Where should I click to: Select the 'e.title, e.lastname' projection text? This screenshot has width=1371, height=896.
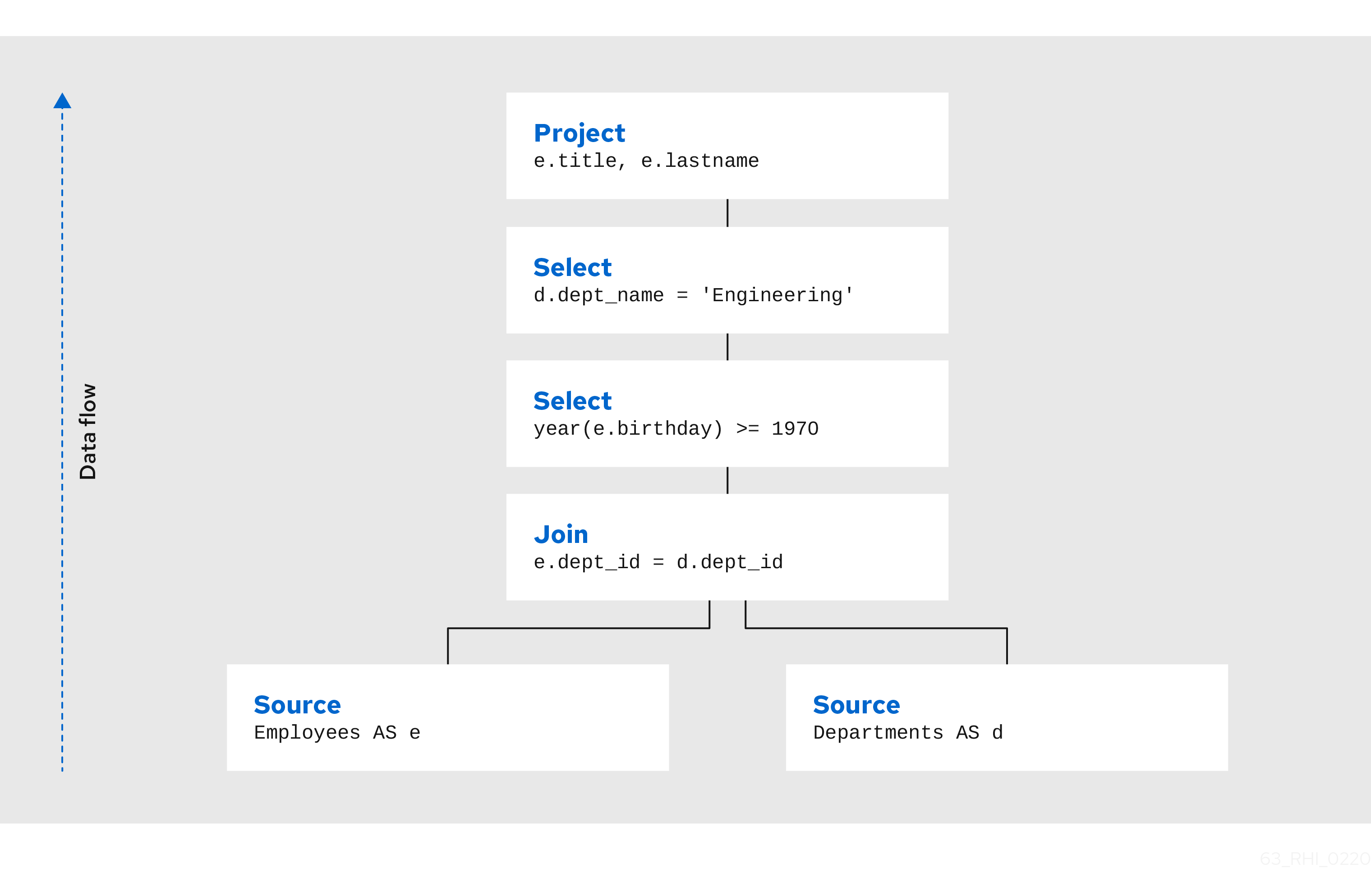[646, 161]
